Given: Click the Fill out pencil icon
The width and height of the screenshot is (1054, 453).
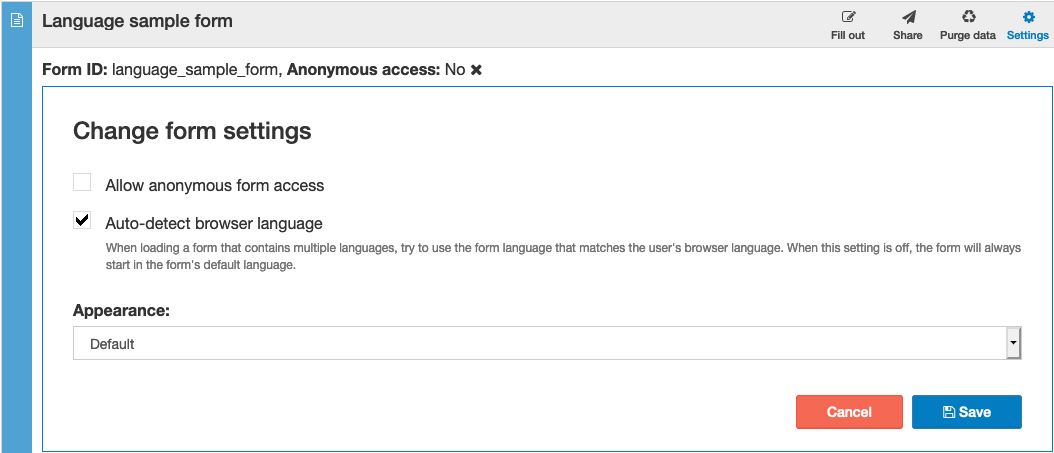Looking at the screenshot, I should pyautogui.click(x=848, y=17).
